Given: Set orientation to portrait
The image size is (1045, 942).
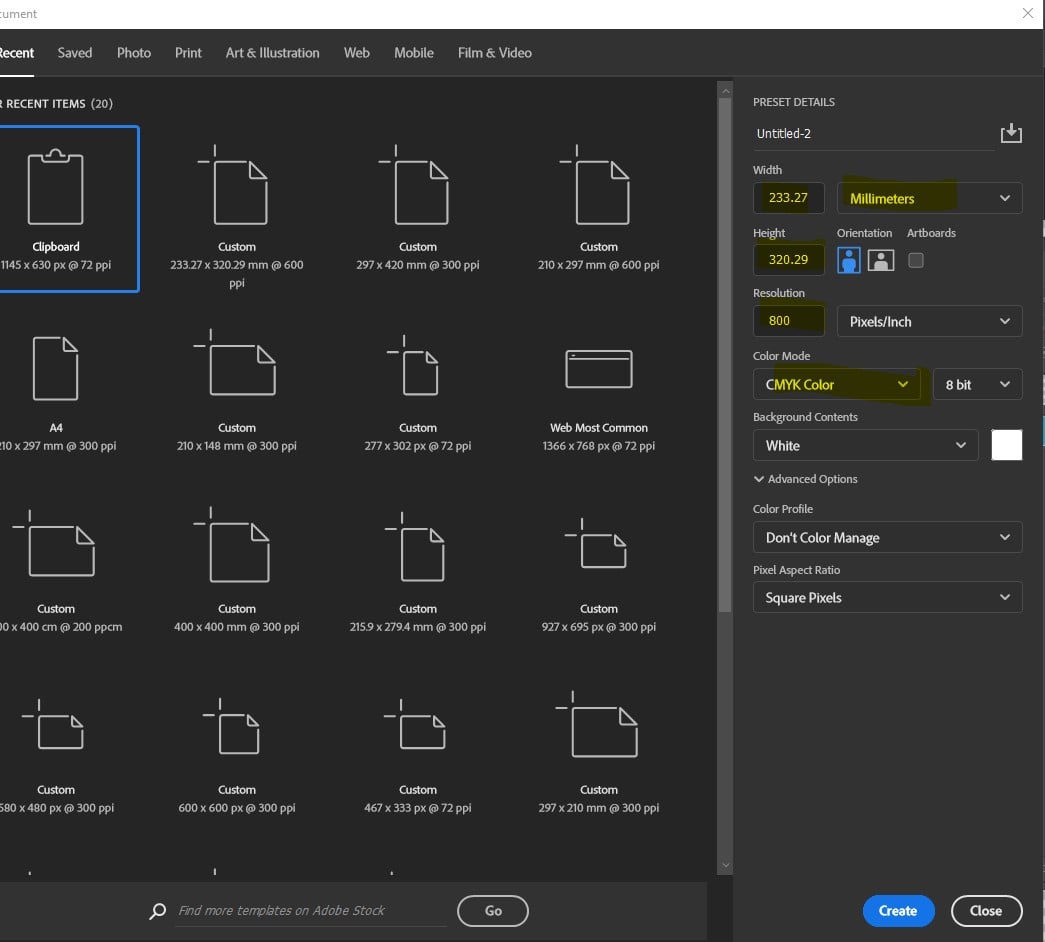Looking at the screenshot, I should 849,260.
